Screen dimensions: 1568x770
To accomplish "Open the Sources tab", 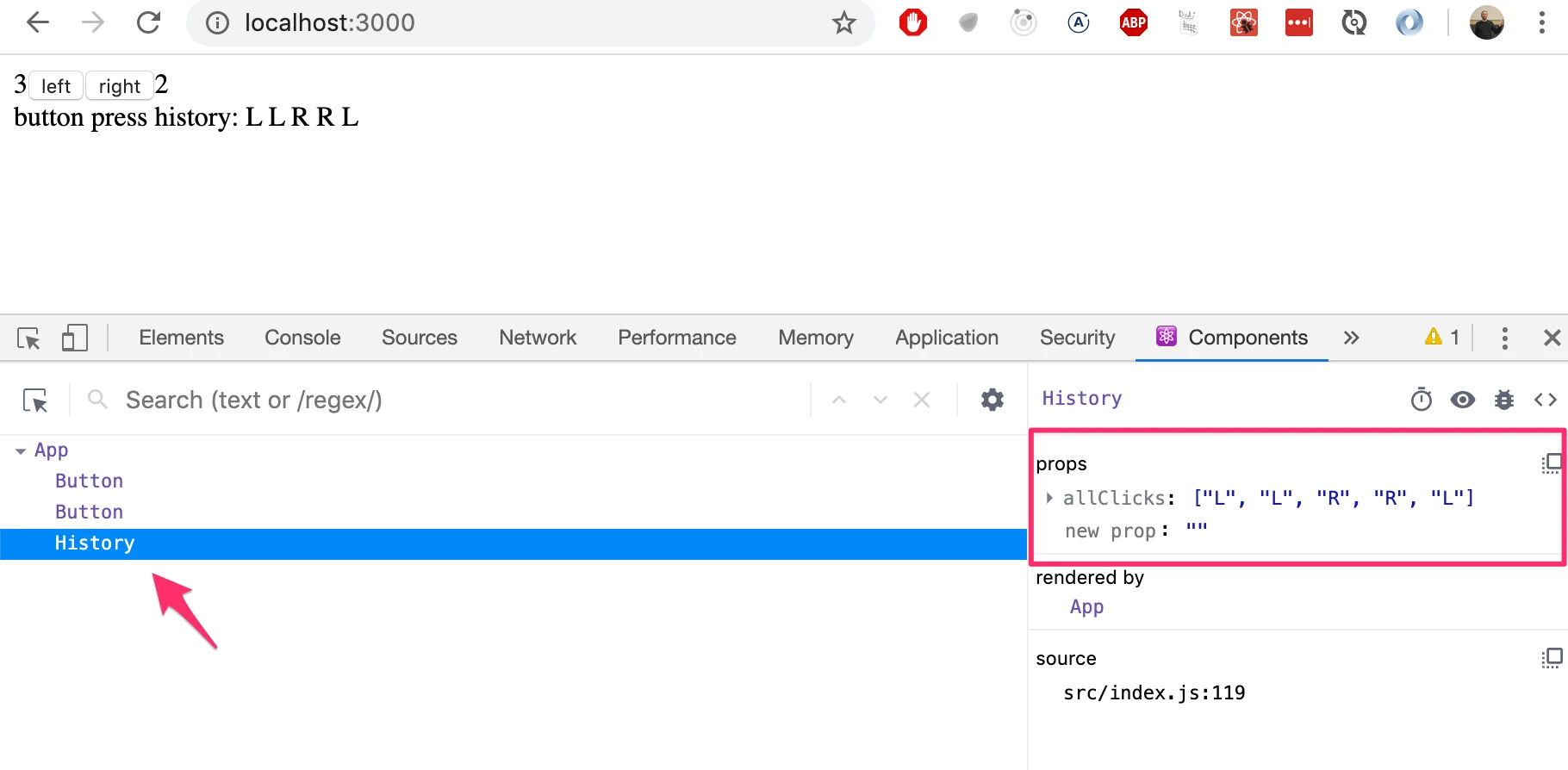I will [x=420, y=338].
